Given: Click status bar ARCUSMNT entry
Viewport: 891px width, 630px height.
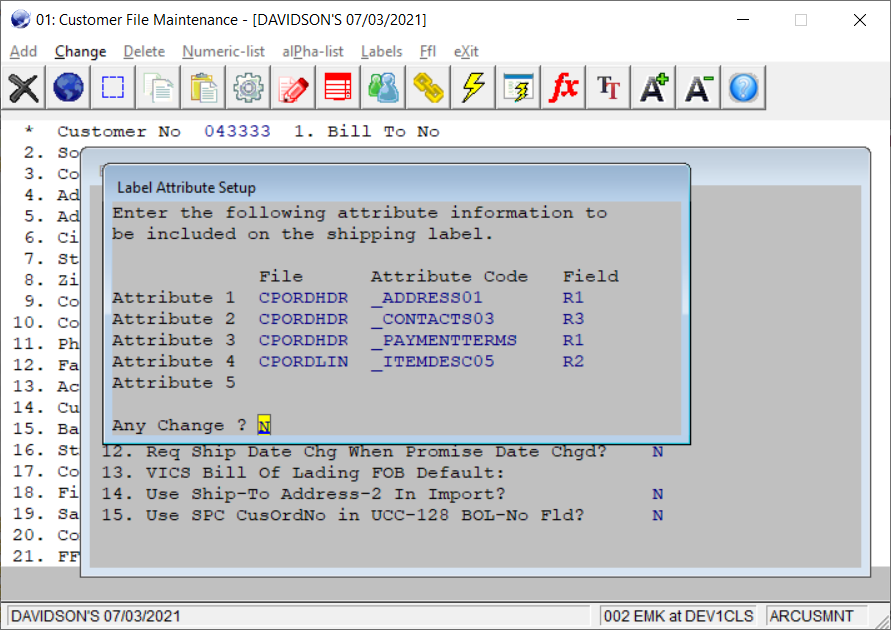Looking at the screenshot, I should (817, 616).
